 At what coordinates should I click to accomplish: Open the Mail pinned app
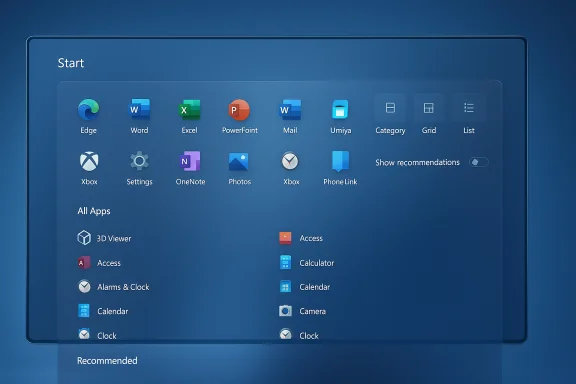coord(290,116)
